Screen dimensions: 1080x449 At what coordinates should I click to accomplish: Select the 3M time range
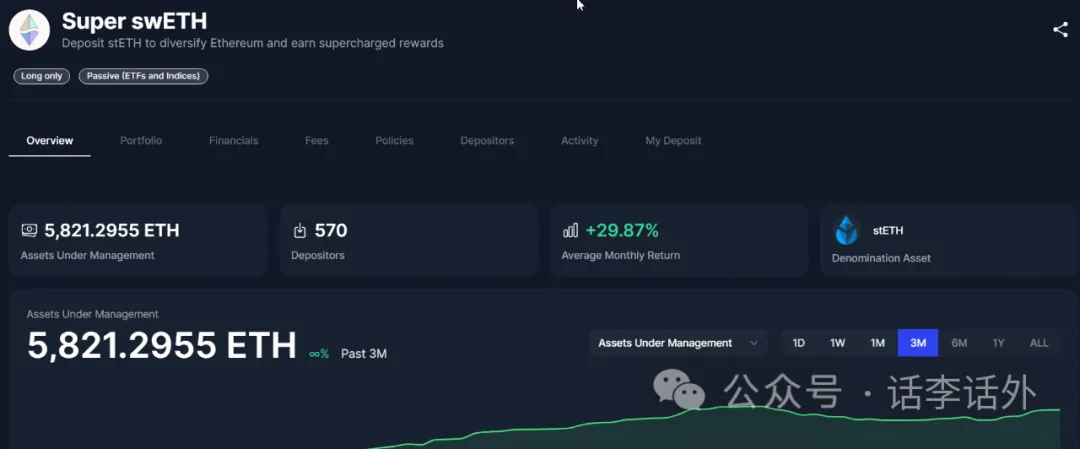click(918, 343)
